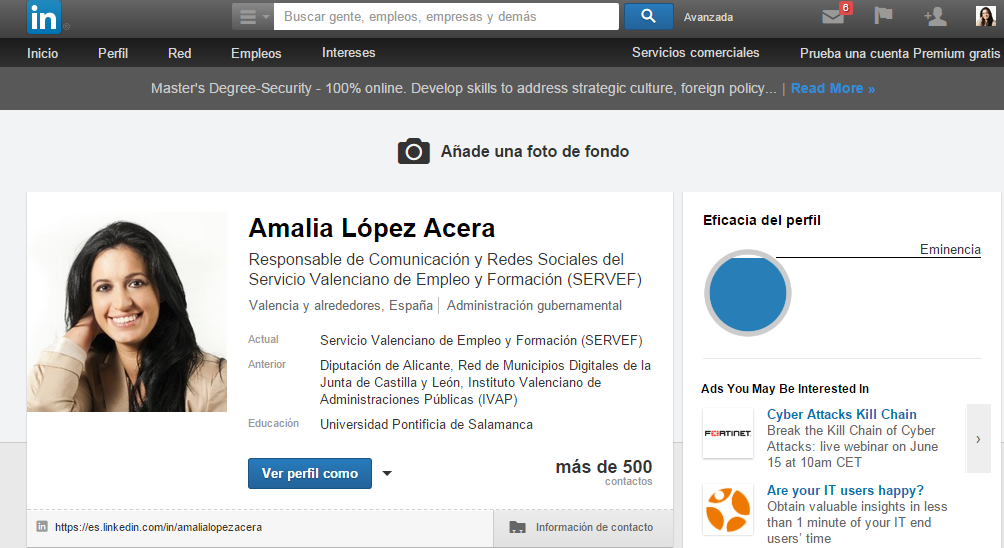Show next ad with right chevron

point(978,439)
